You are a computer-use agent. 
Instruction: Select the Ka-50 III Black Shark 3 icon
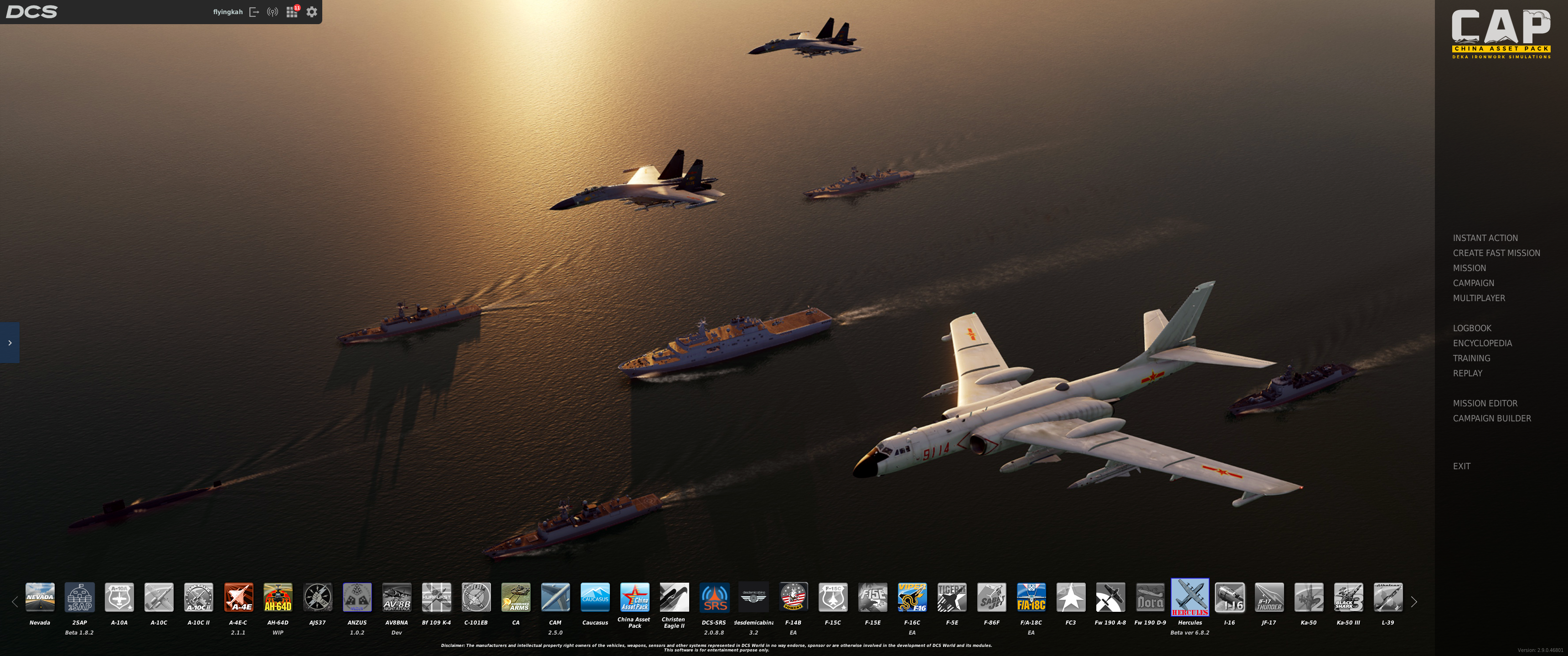pos(1348,597)
